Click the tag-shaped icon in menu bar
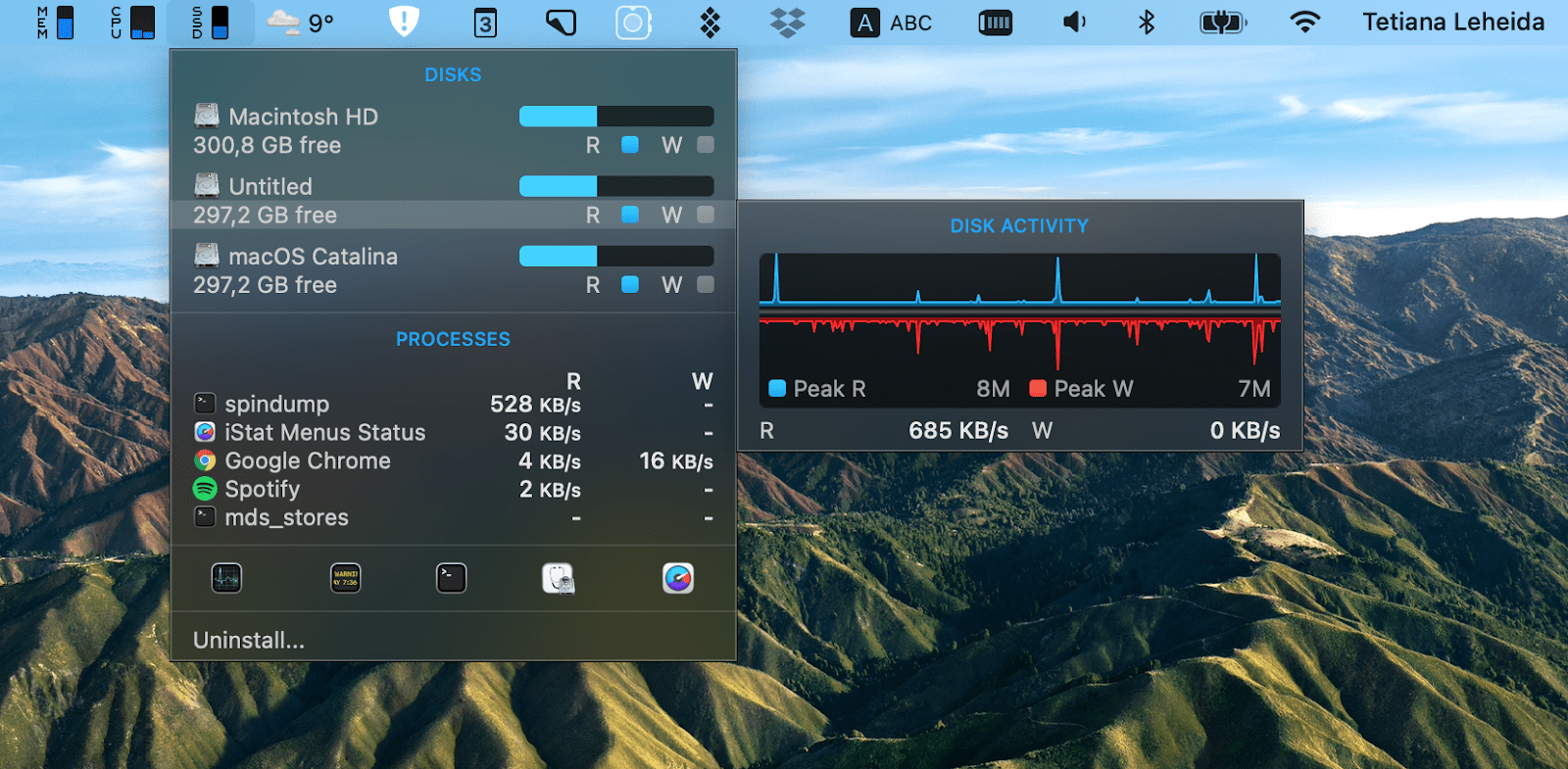 [x=561, y=23]
